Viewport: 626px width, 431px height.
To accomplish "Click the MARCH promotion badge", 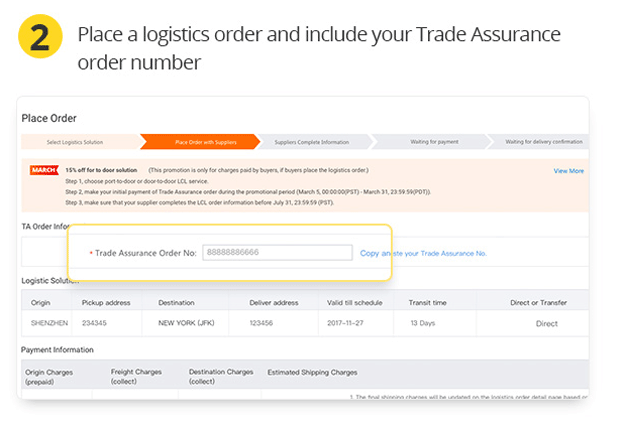I will pos(44,171).
